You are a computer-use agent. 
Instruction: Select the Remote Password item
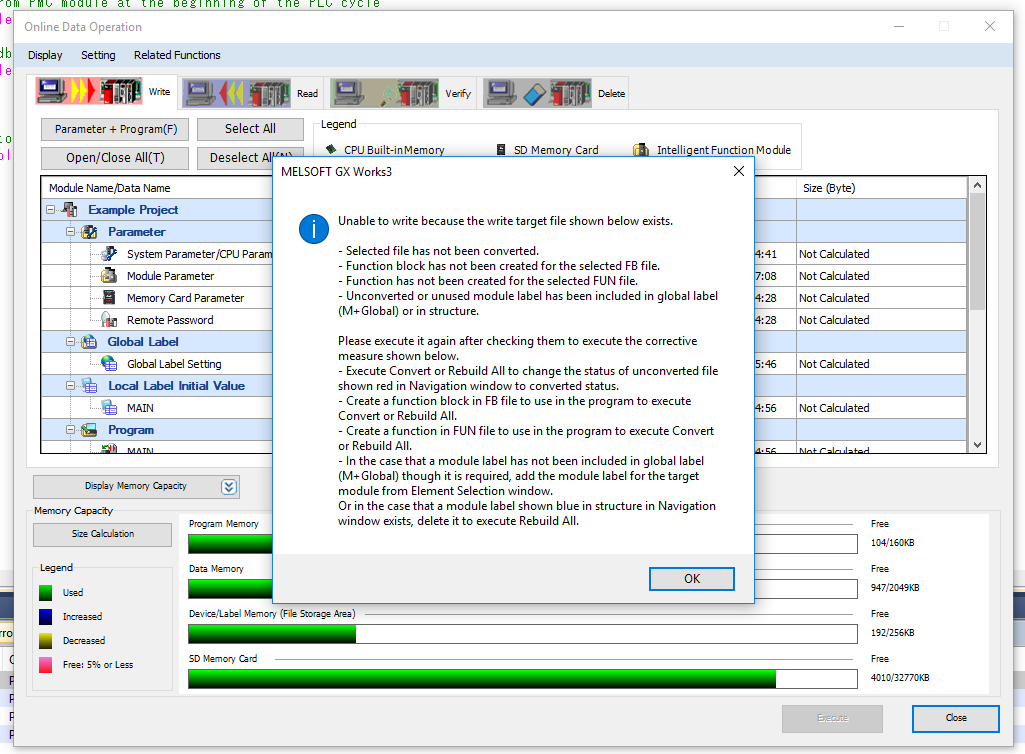160,319
